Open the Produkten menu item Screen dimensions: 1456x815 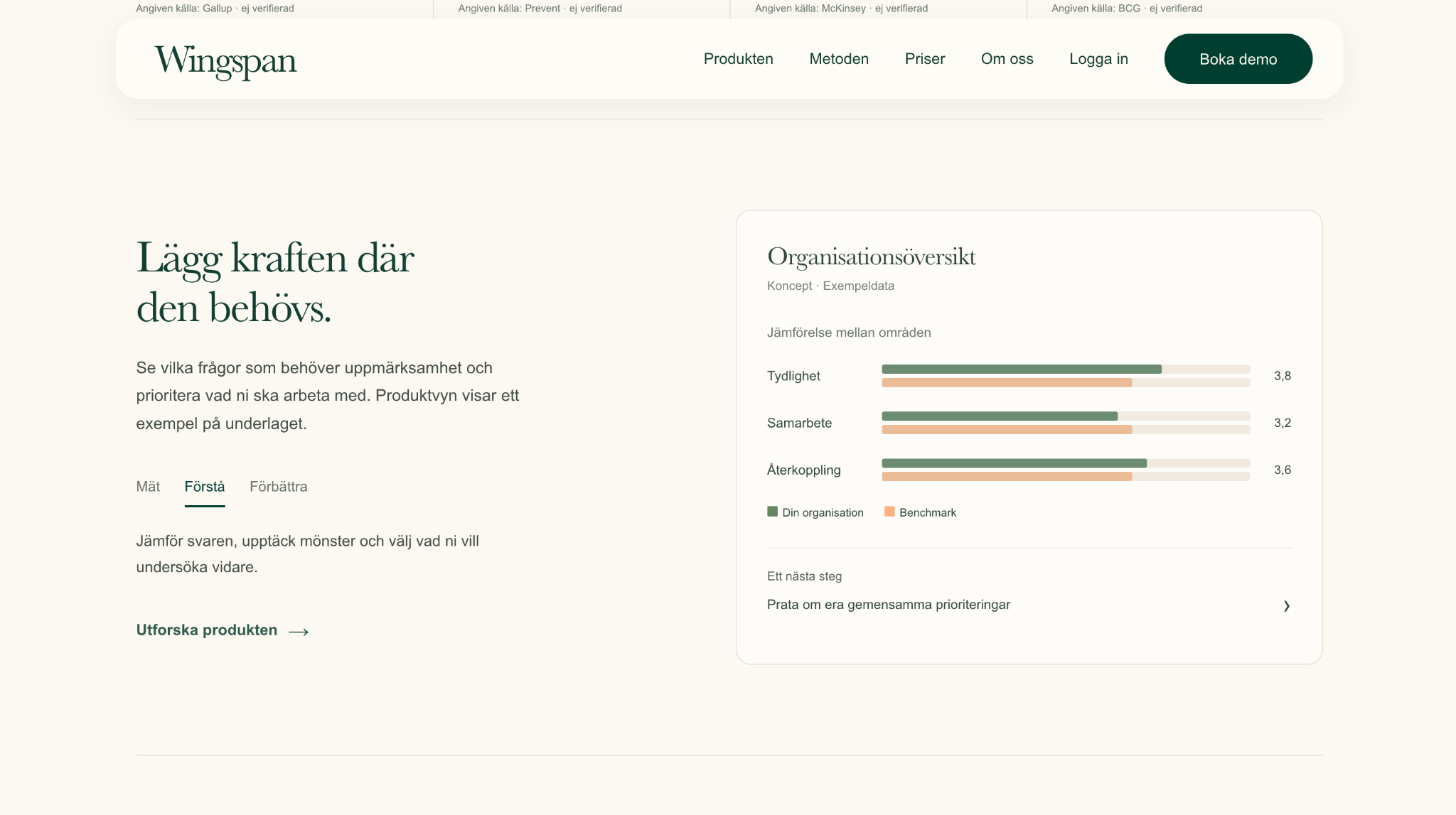tap(738, 59)
